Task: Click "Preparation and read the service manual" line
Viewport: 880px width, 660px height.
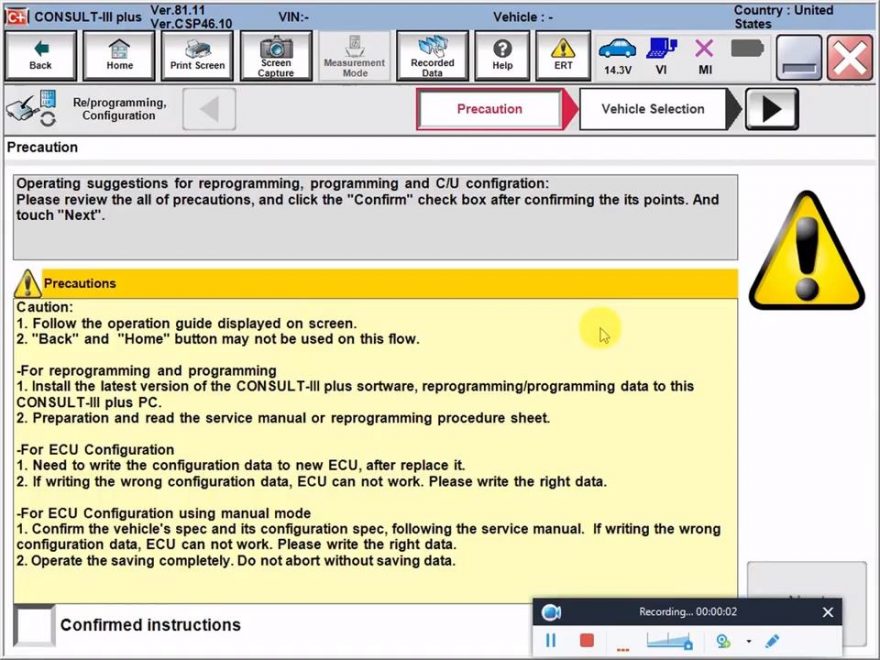Action: 283,418
